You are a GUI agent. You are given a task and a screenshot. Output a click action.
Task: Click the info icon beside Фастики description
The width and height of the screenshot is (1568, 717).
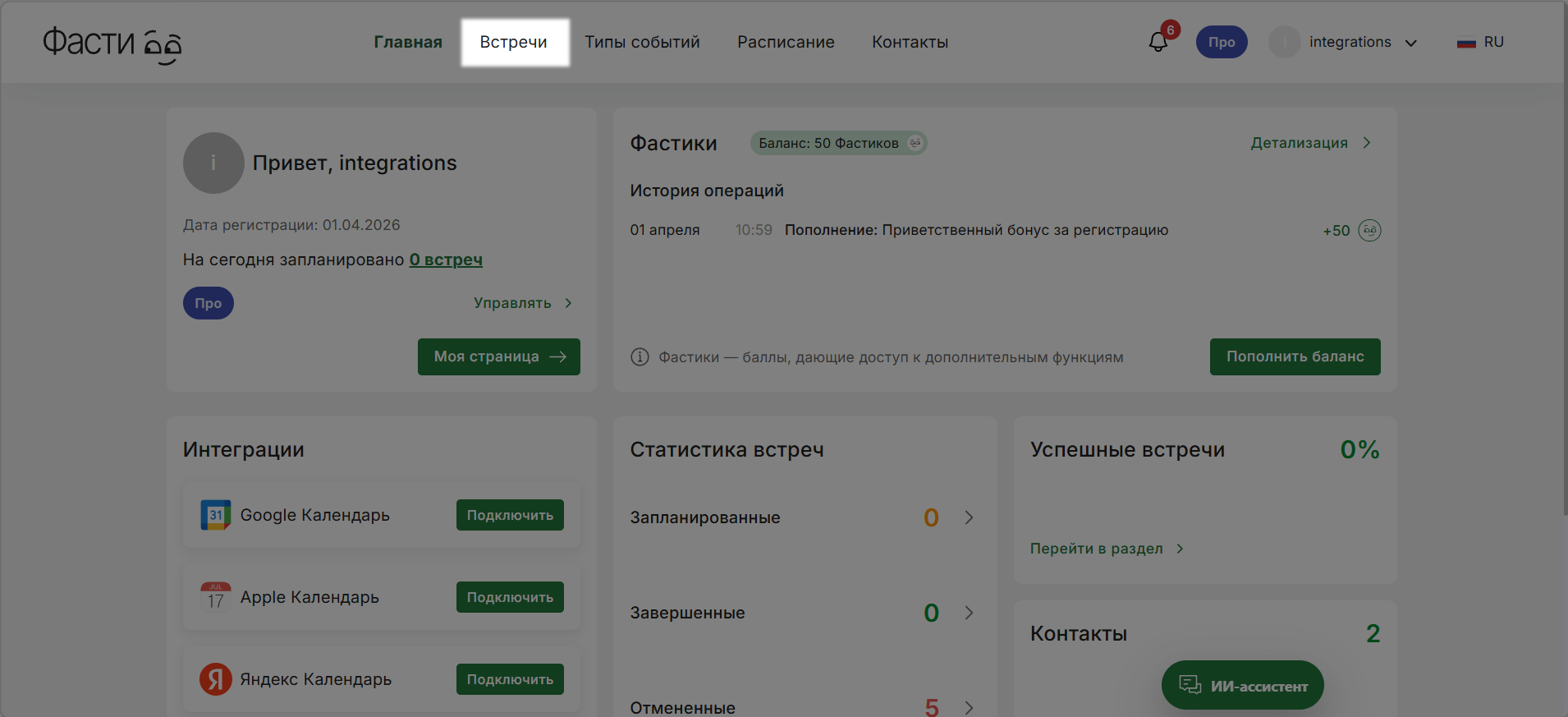pos(640,357)
